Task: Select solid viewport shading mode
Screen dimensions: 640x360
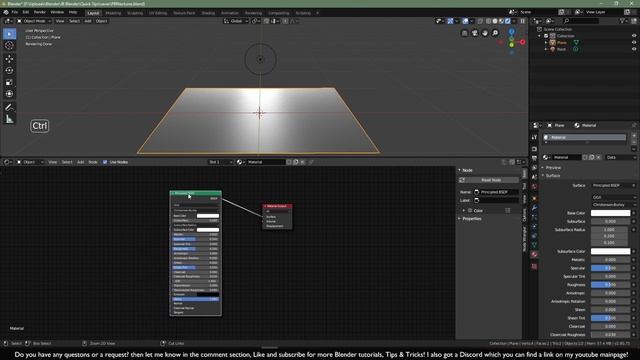Action: pos(495,21)
